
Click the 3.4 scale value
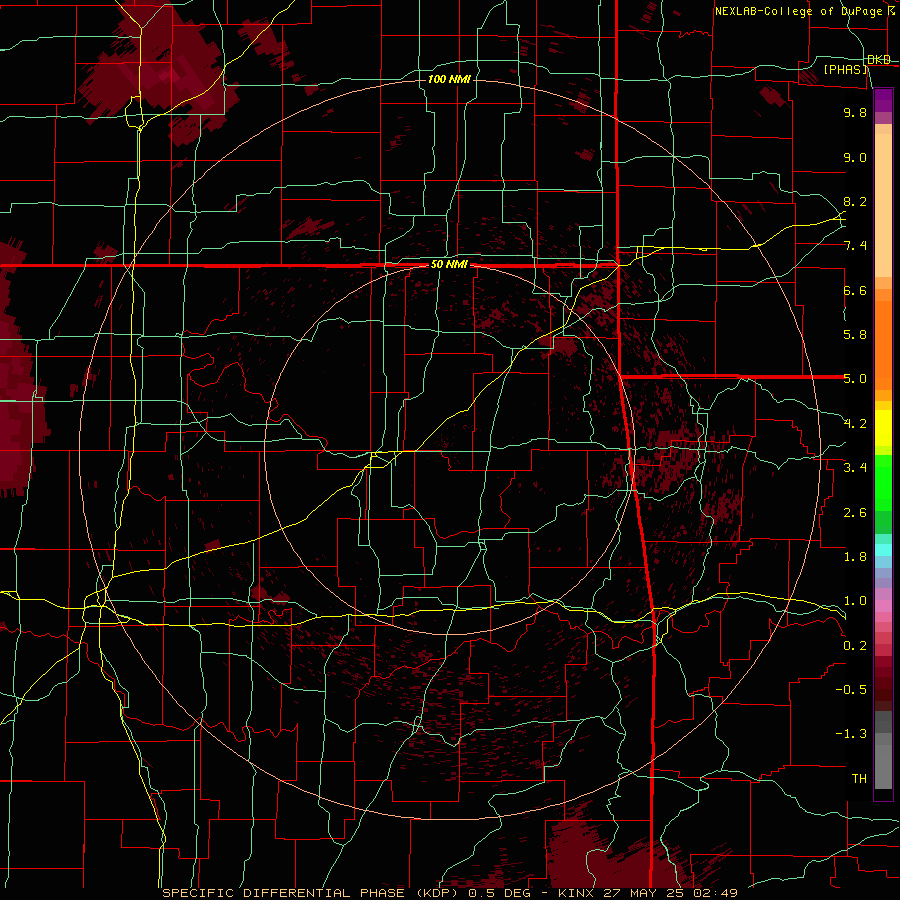855,468
